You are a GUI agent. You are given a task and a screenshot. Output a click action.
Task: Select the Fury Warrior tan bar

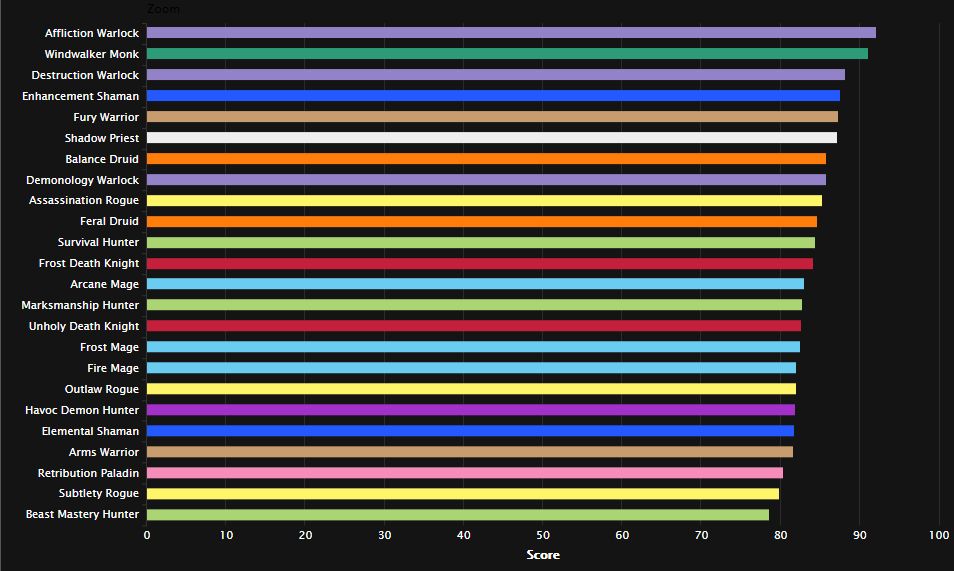(x=492, y=117)
